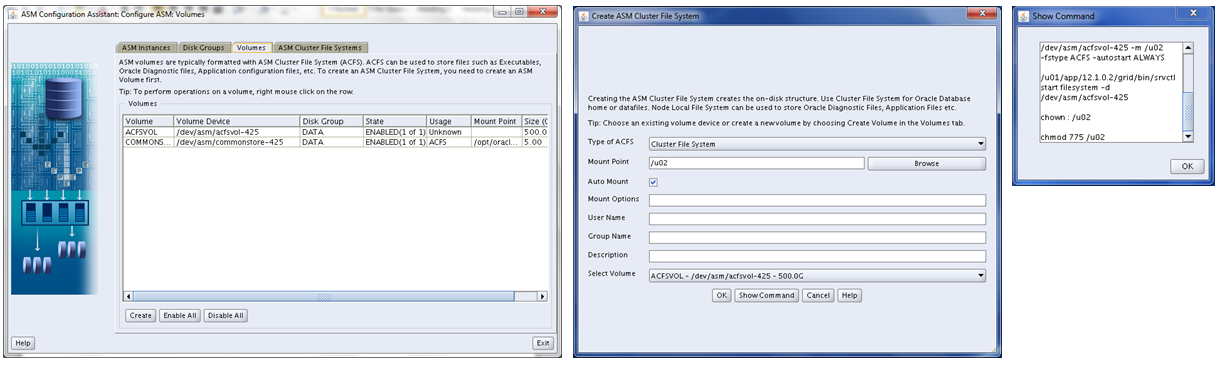
Task: Click the Create volume button
Action: point(140,315)
